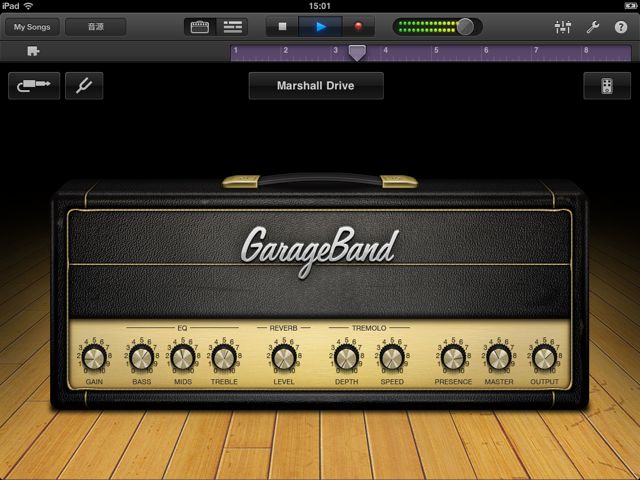Screen dimensions: 640x480
Task: Jump to bar 5 in ruler
Action: pyautogui.click(x=436, y=50)
